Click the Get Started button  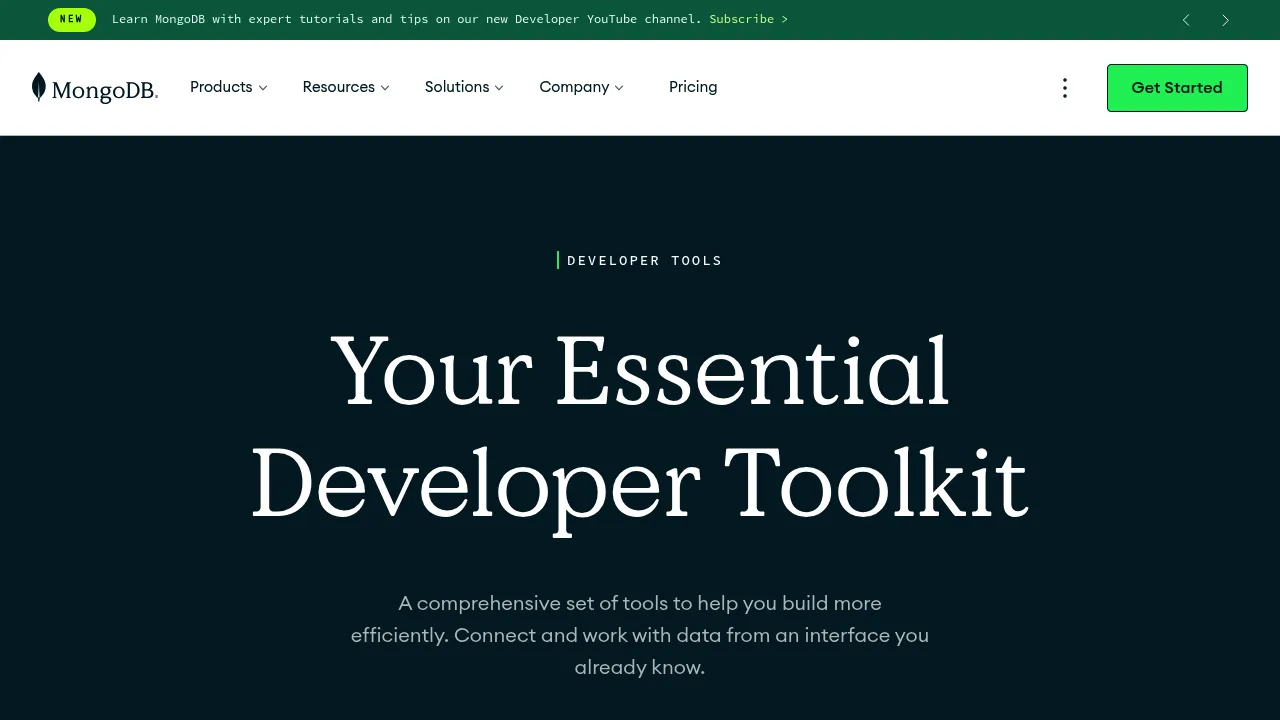(x=1177, y=88)
